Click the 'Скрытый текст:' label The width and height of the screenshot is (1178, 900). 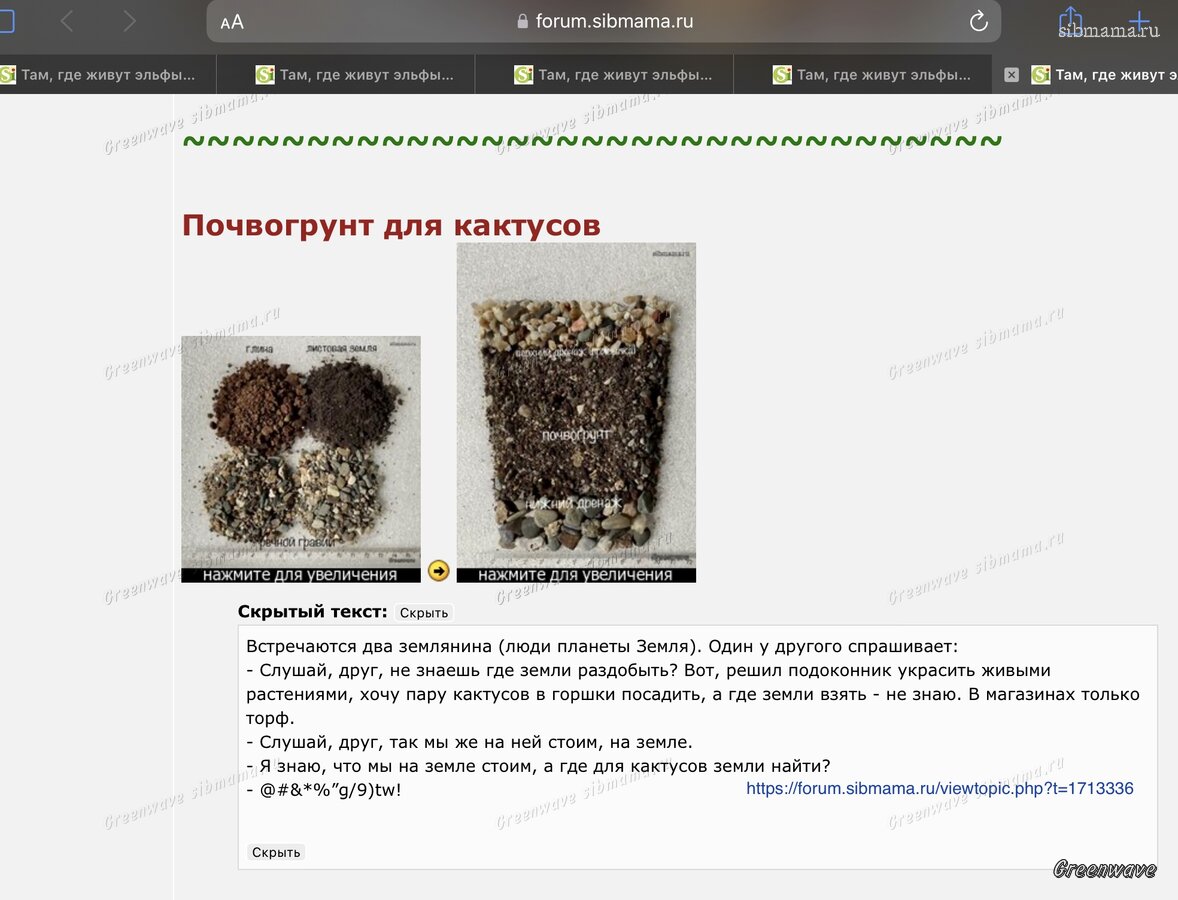(x=313, y=612)
